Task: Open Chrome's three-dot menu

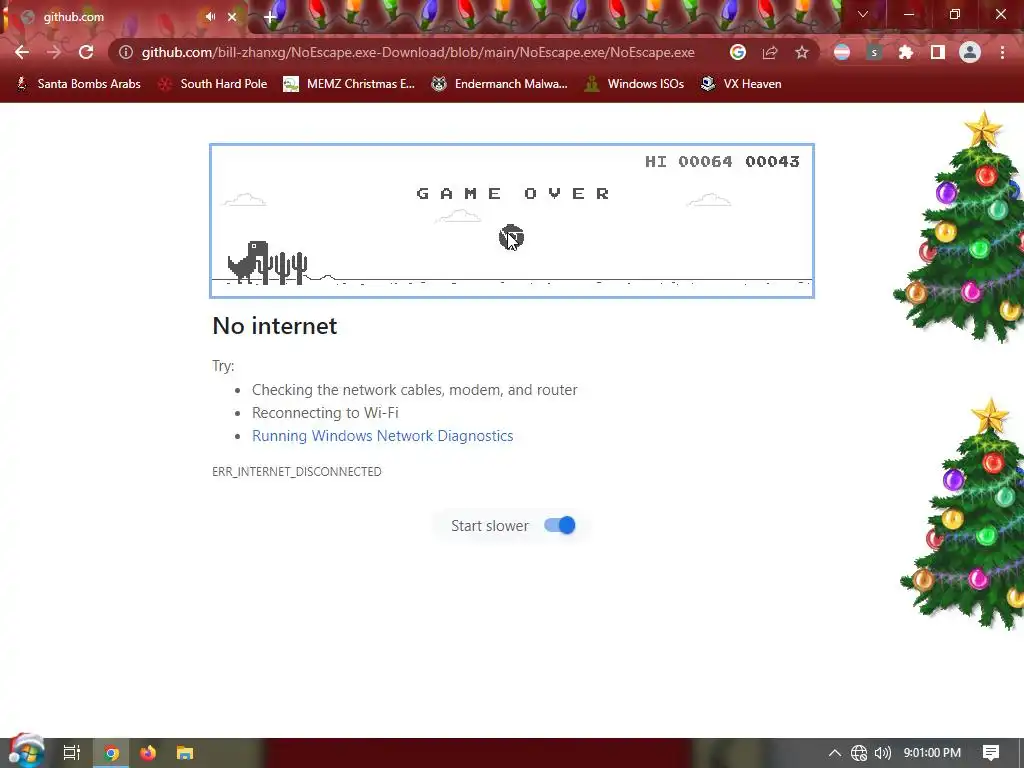Action: pos(1002,52)
